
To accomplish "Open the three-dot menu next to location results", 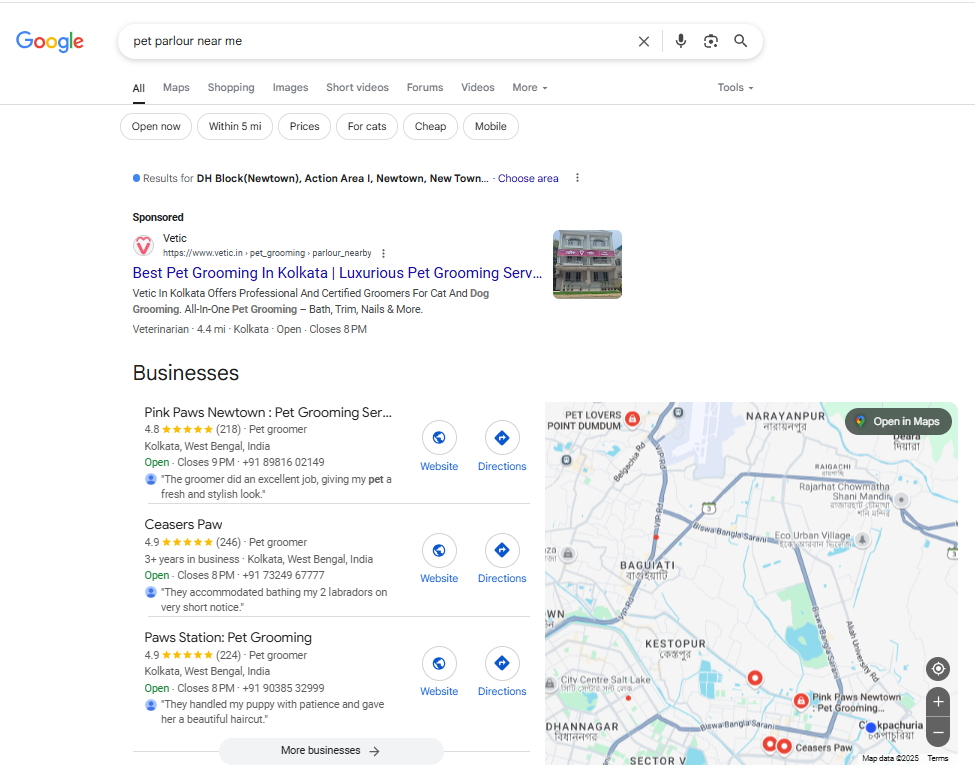I will click(577, 177).
